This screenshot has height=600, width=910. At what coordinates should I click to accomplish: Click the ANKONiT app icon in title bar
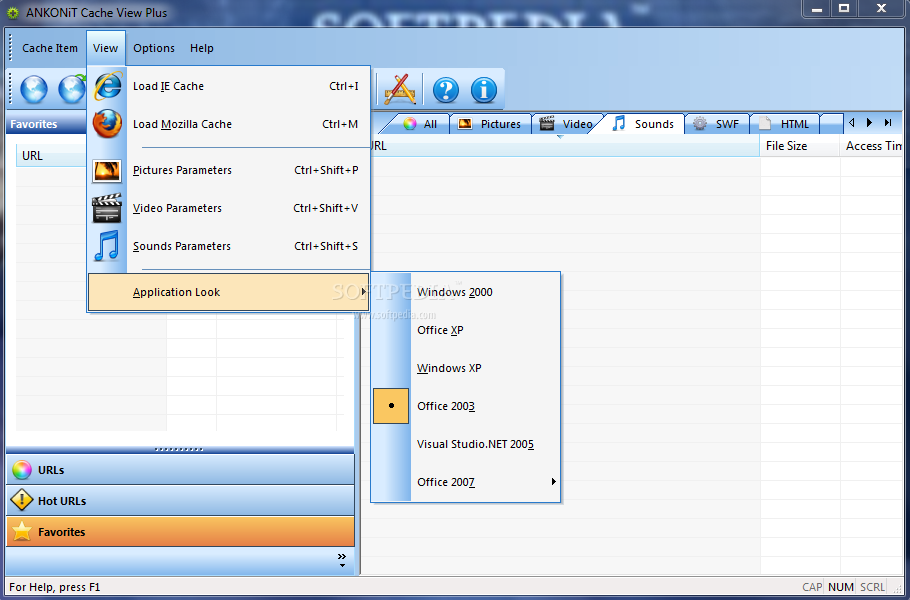tap(12, 12)
